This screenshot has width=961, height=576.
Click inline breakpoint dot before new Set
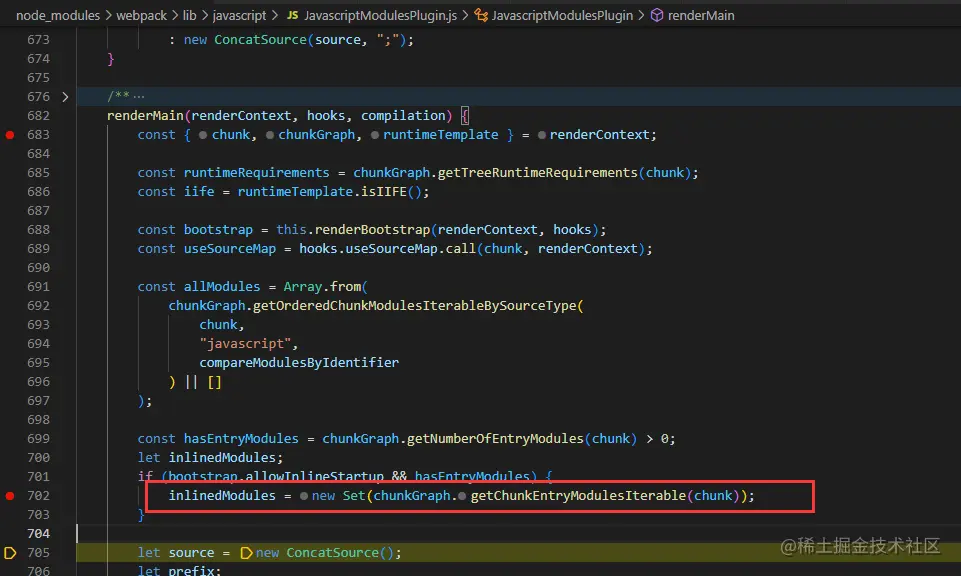[304, 496]
